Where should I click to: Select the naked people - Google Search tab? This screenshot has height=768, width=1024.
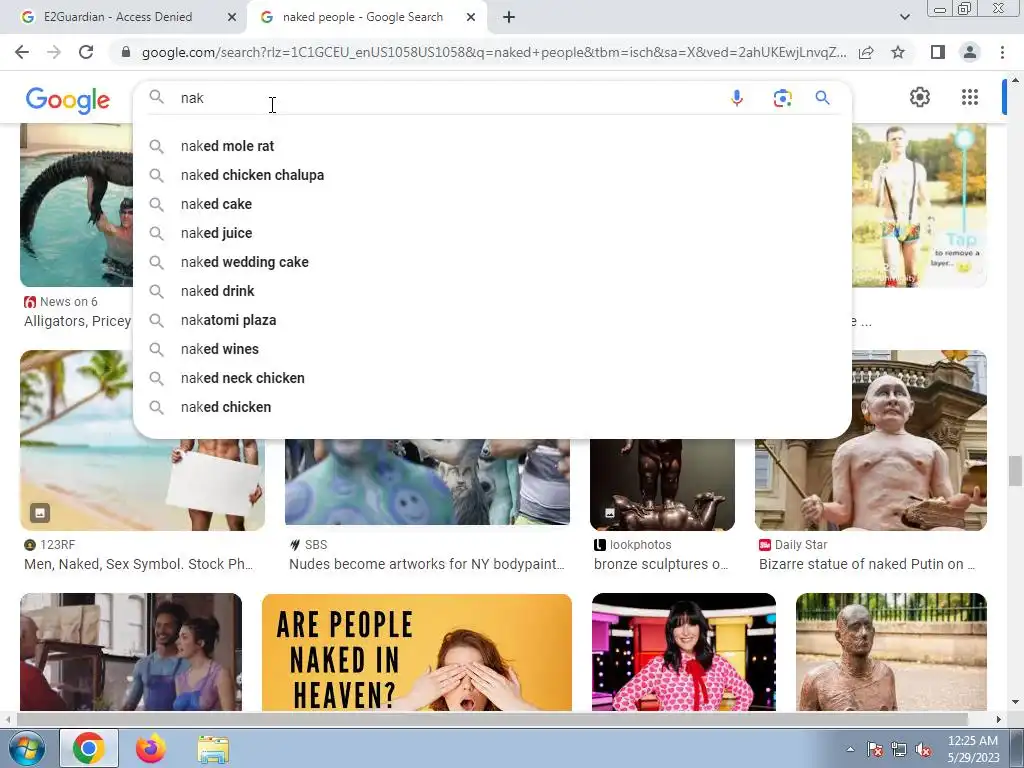click(x=362, y=17)
